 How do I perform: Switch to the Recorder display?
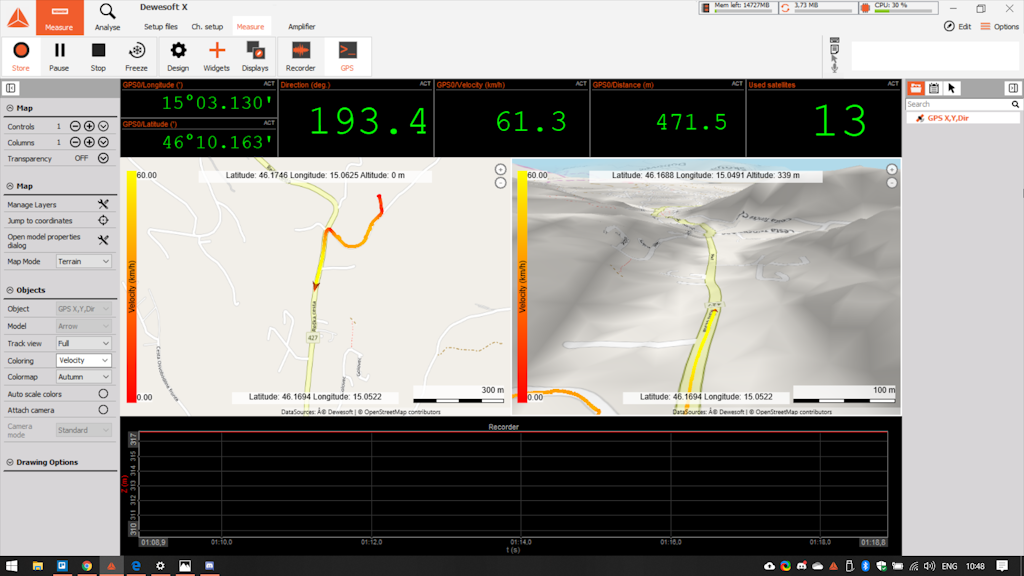click(300, 56)
